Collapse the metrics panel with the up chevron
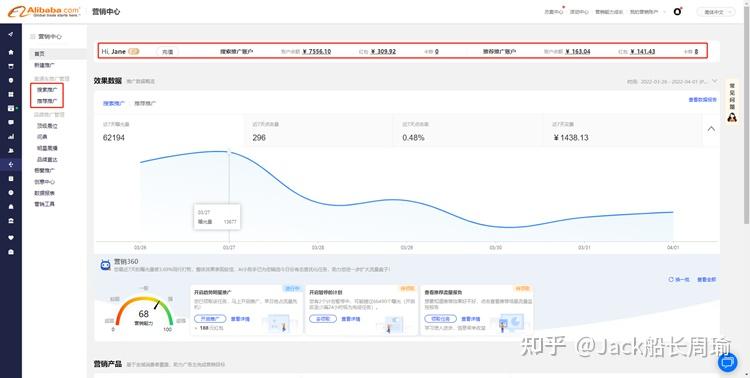 pos(711,129)
